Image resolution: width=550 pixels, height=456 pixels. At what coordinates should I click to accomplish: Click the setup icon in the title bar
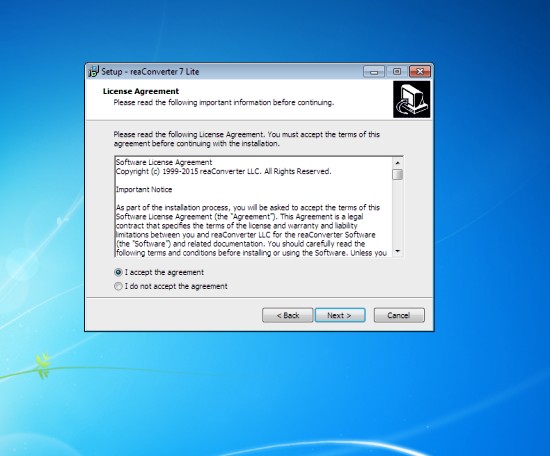(x=93, y=71)
